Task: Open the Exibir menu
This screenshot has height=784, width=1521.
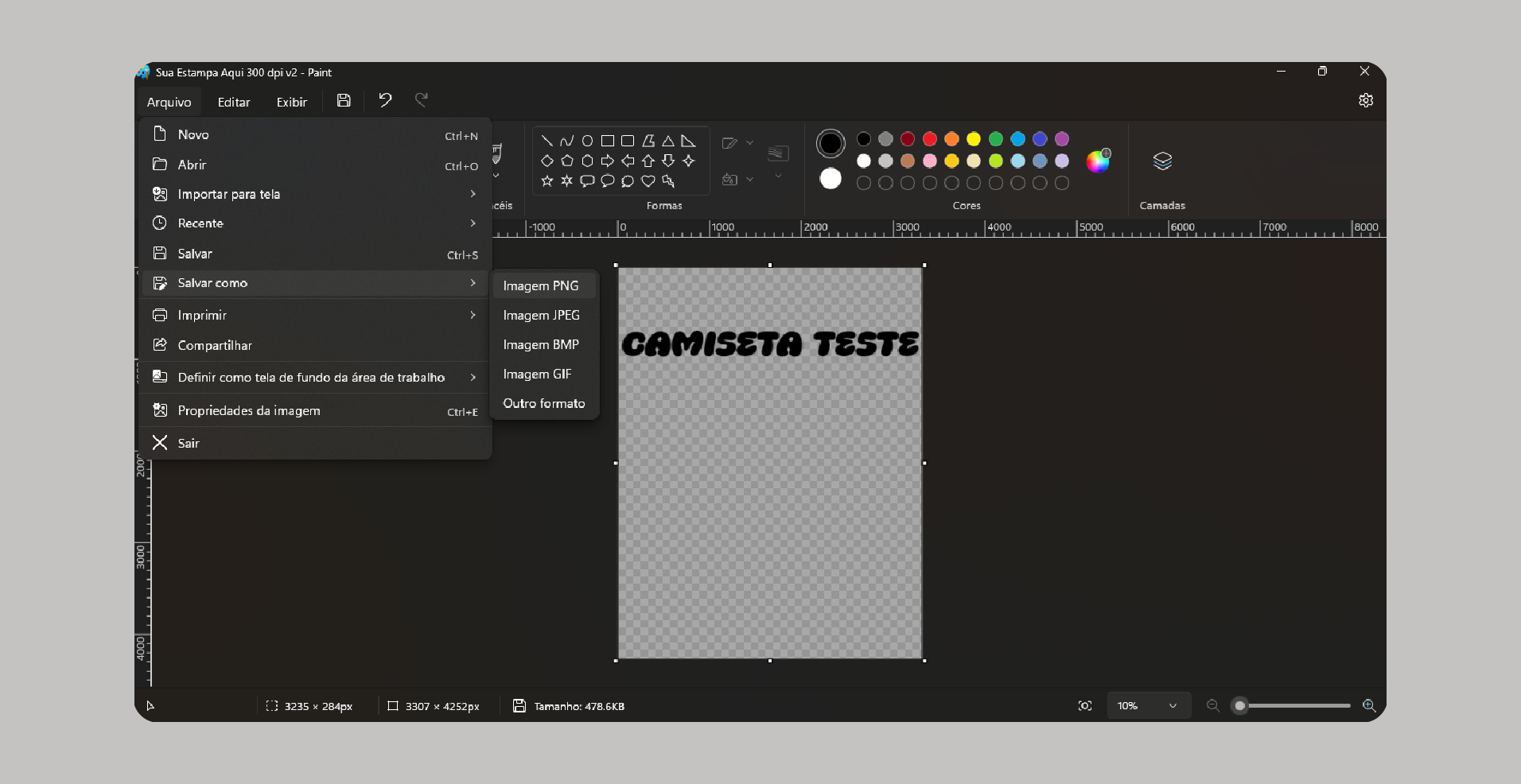Action: tap(292, 102)
